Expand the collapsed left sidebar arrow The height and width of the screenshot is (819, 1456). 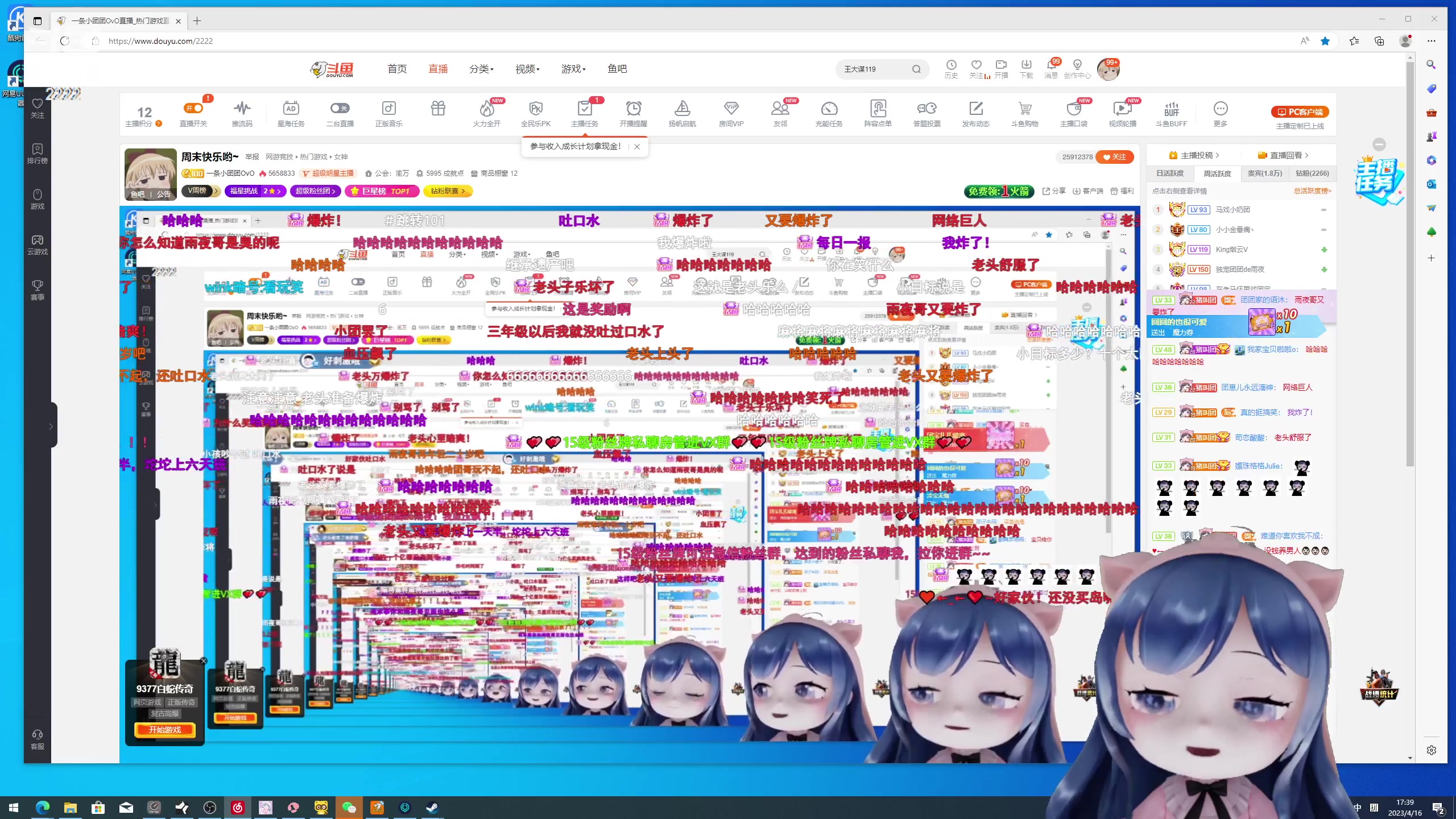click(51, 426)
